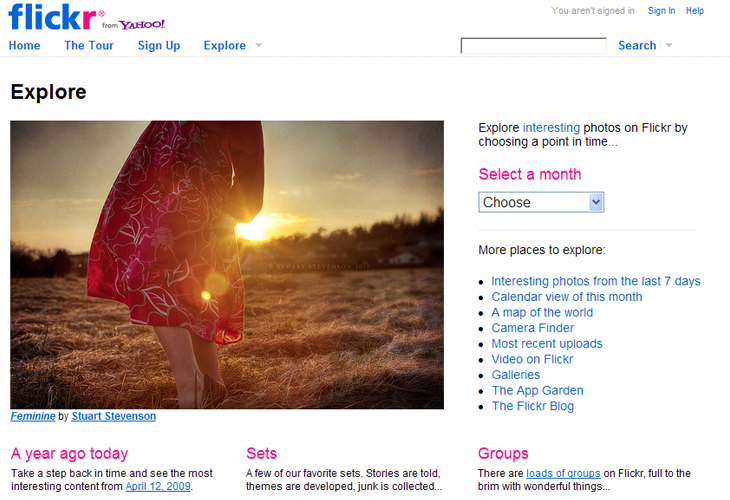The height and width of the screenshot is (500, 730).
Task: Go to The App Garden
Action: click(x=537, y=390)
